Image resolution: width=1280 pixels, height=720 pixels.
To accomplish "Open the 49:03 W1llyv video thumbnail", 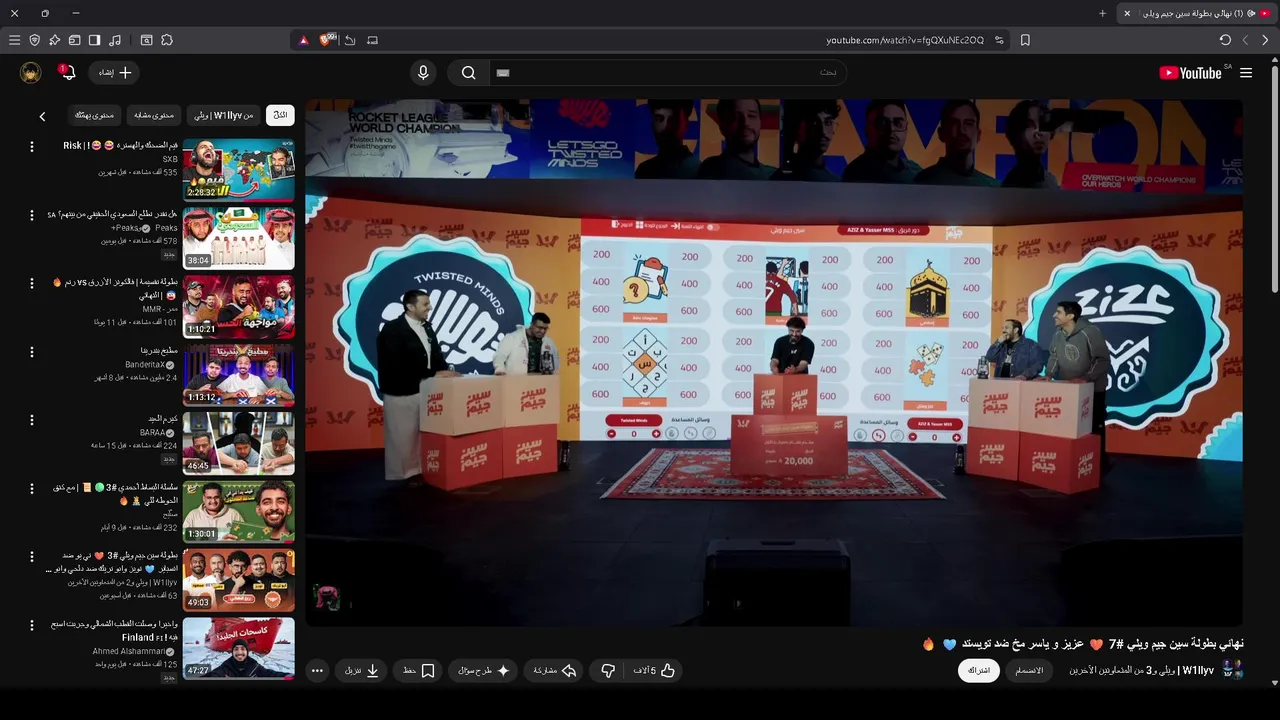I will click(x=238, y=578).
